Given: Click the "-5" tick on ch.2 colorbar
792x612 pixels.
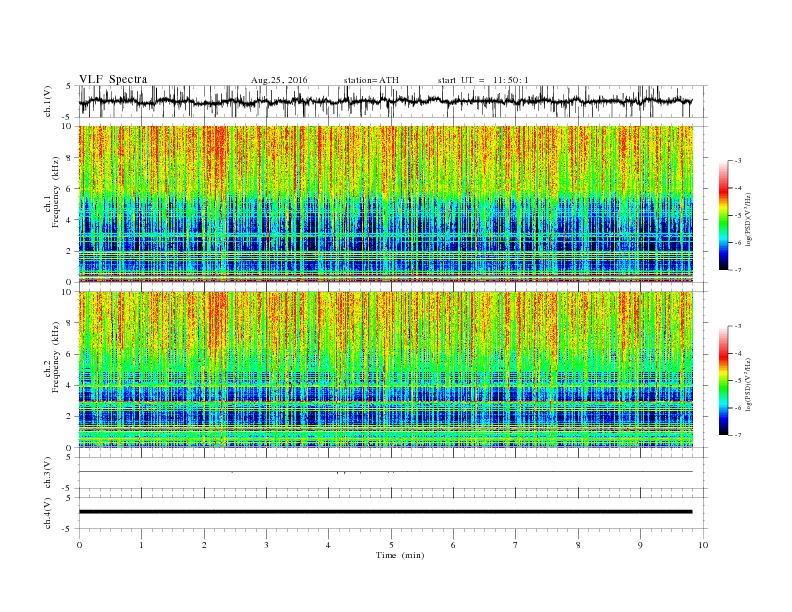Looking at the screenshot, I should pos(738,381).
